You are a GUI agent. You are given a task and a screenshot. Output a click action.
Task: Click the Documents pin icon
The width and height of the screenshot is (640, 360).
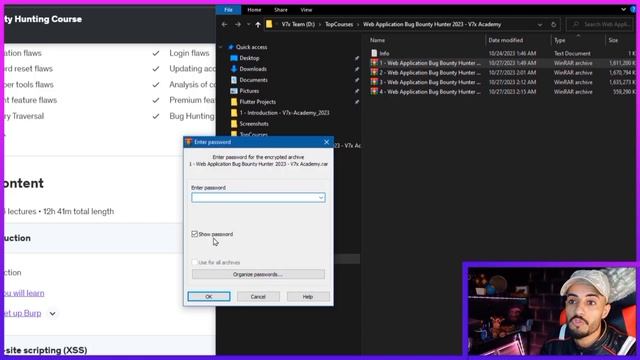[x=357, y=80]
